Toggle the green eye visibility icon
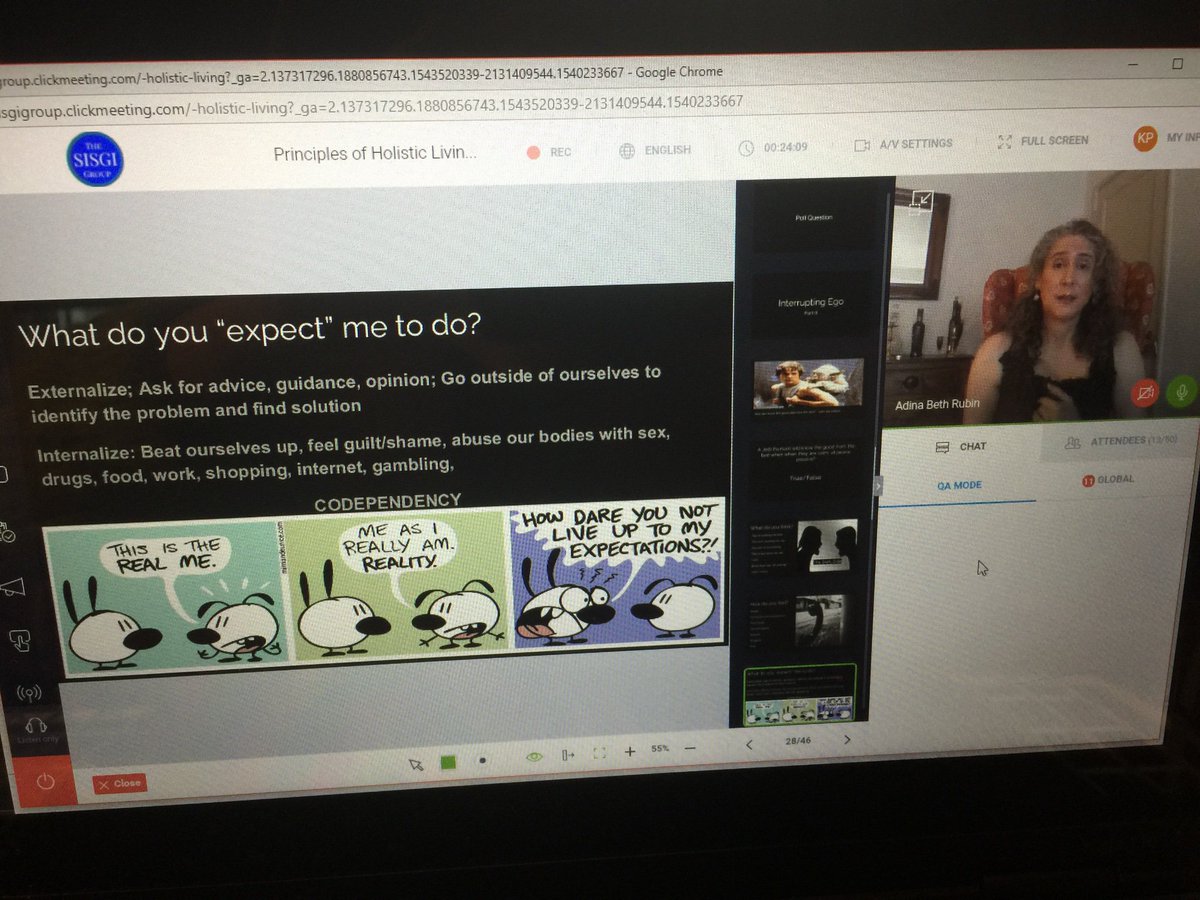1200x900 pixels. pyautogui.click(x=534, y=757)
